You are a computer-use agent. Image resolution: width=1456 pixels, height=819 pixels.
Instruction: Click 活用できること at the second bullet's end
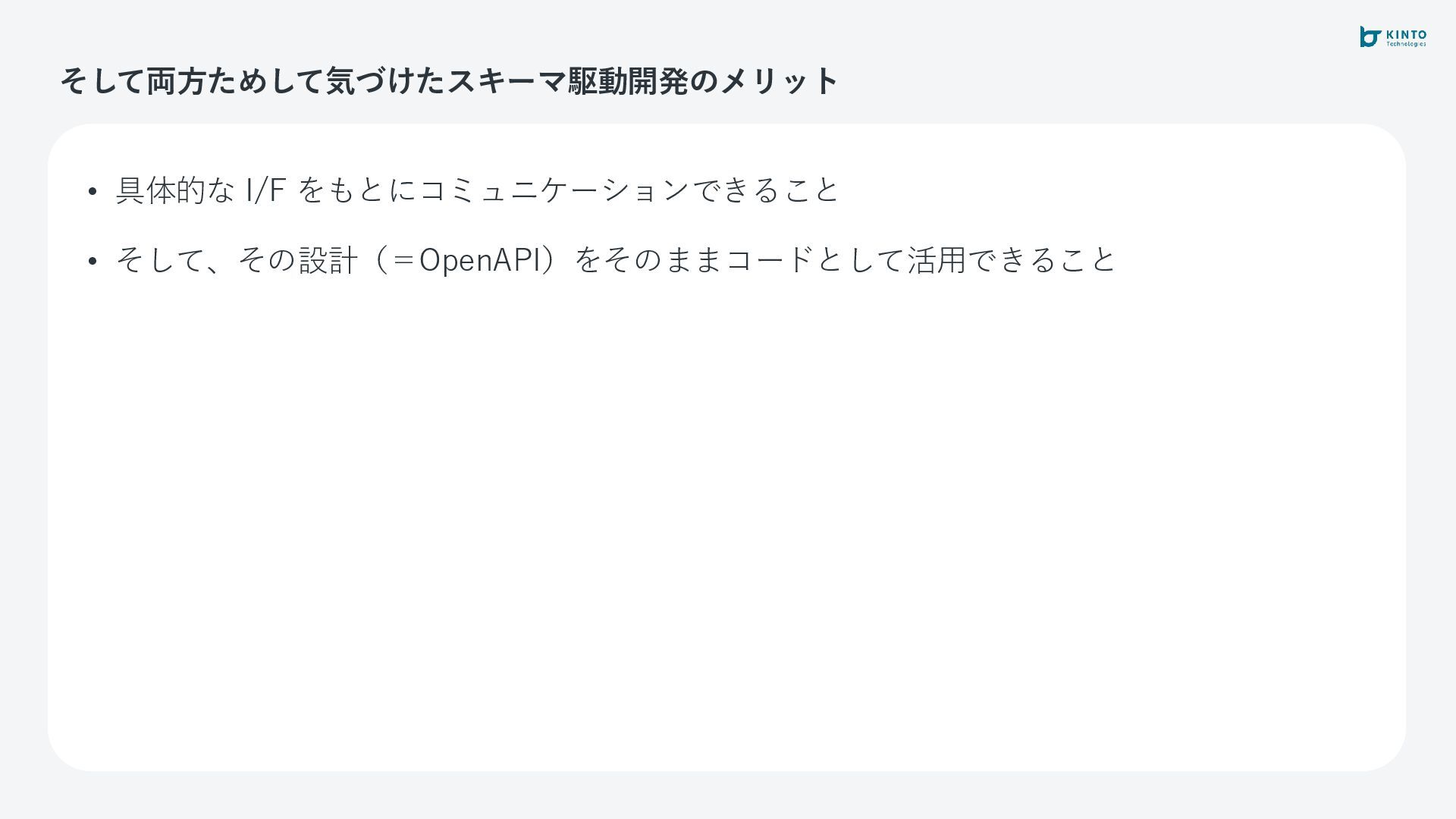point(1012,260)
